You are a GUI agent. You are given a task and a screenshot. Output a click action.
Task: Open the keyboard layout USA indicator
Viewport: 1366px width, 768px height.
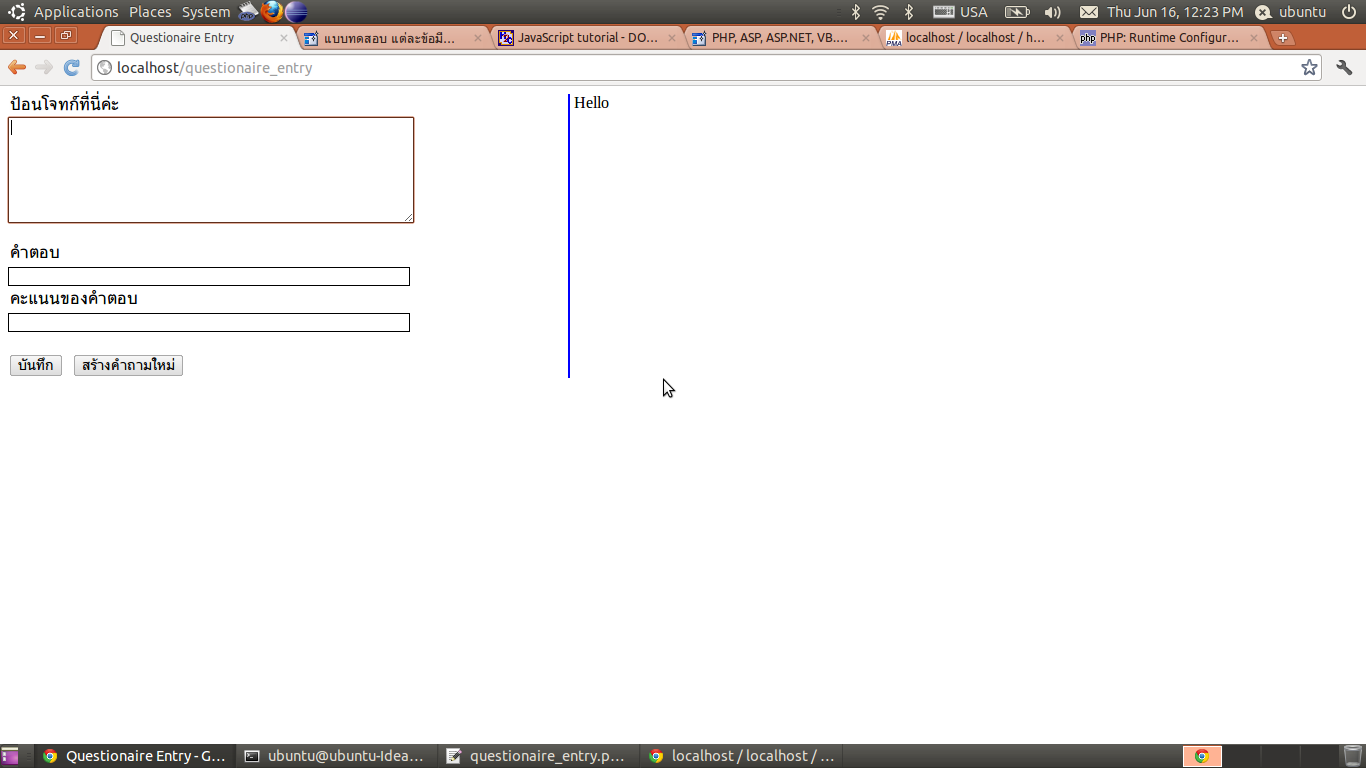click(960, 12)
